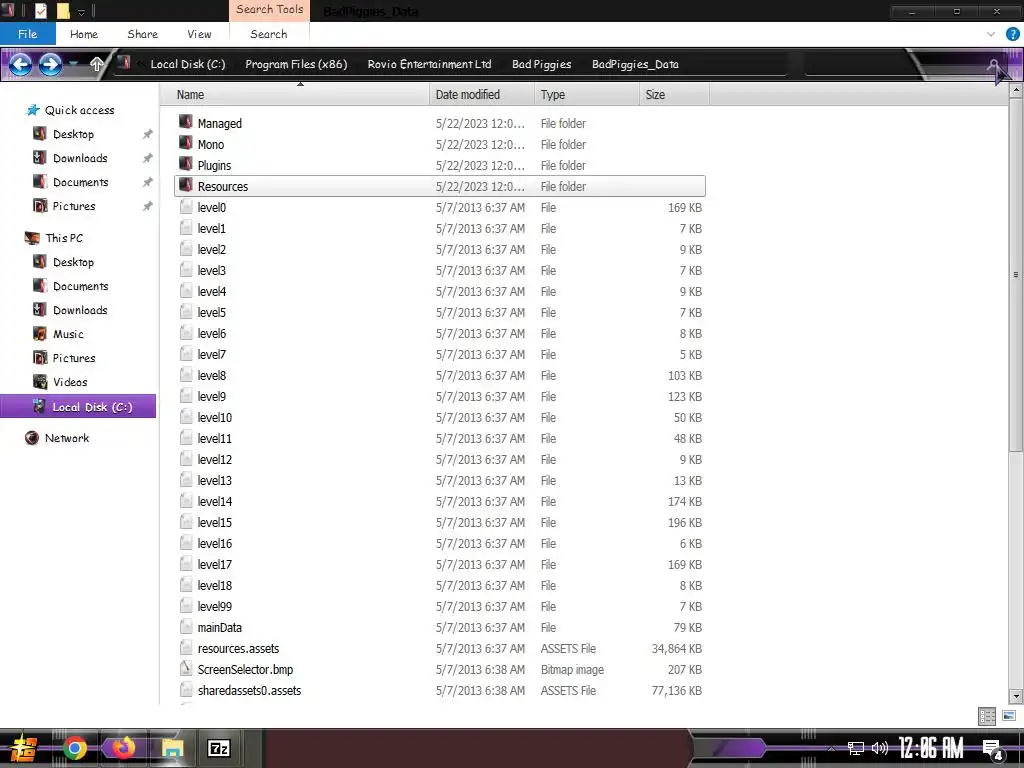Go up one folder level
The width and height of the screenshot is (1024, 768).
tap(97, 64)
